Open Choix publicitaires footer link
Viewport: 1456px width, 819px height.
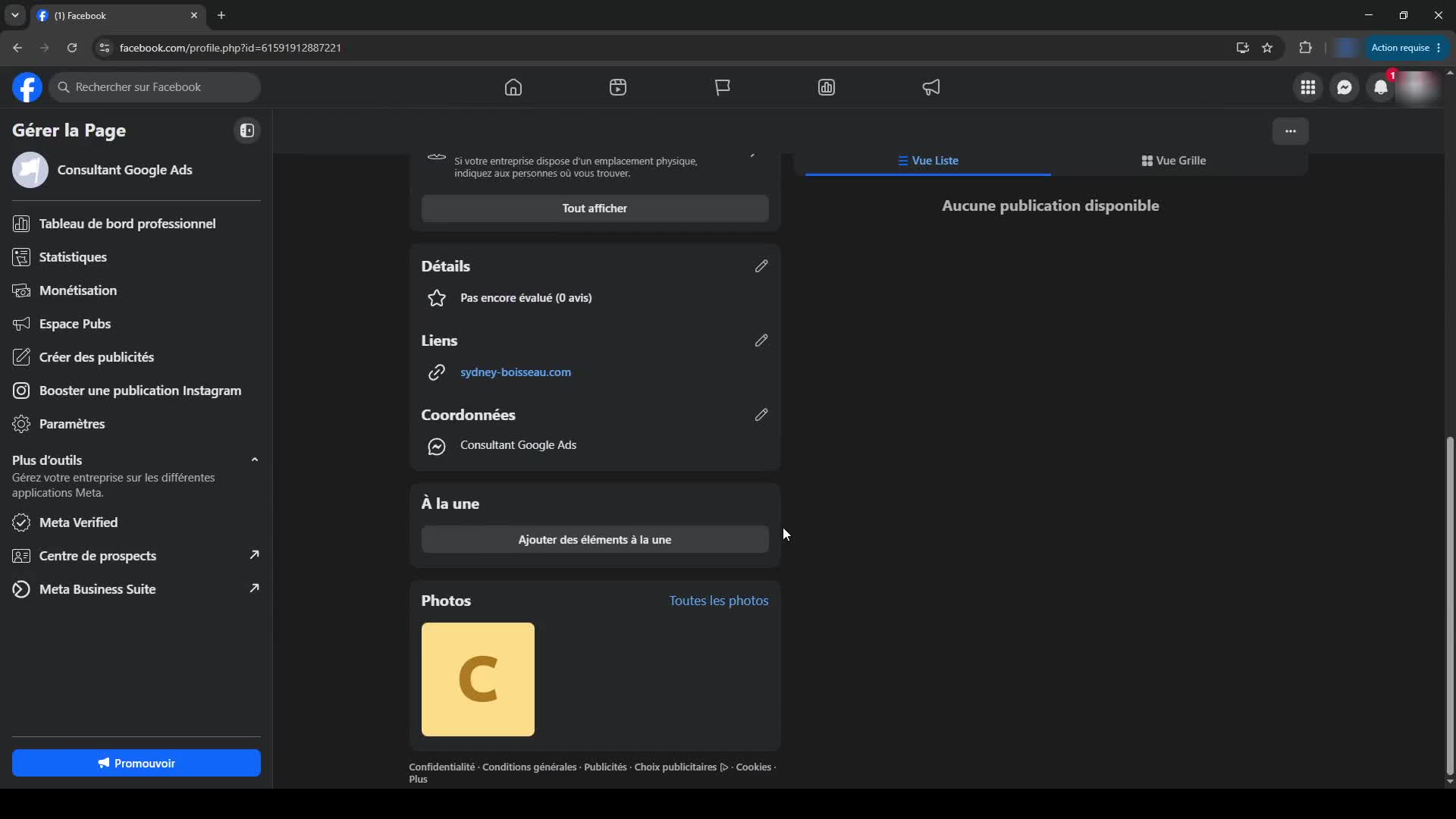pos(681,767)
